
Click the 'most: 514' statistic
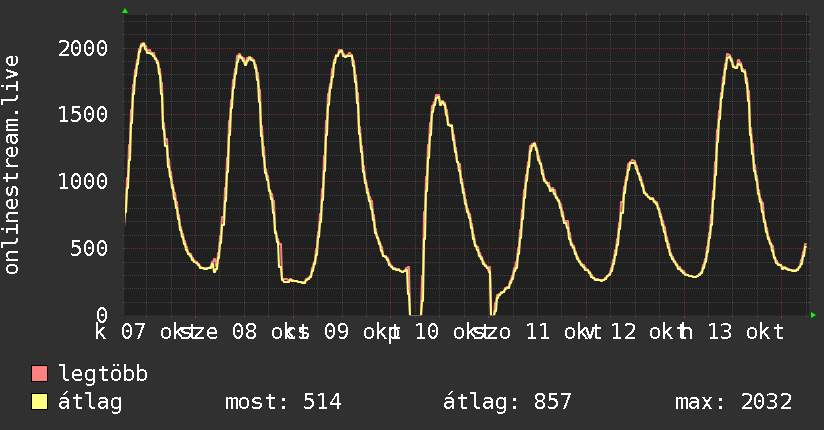[281, 402]
